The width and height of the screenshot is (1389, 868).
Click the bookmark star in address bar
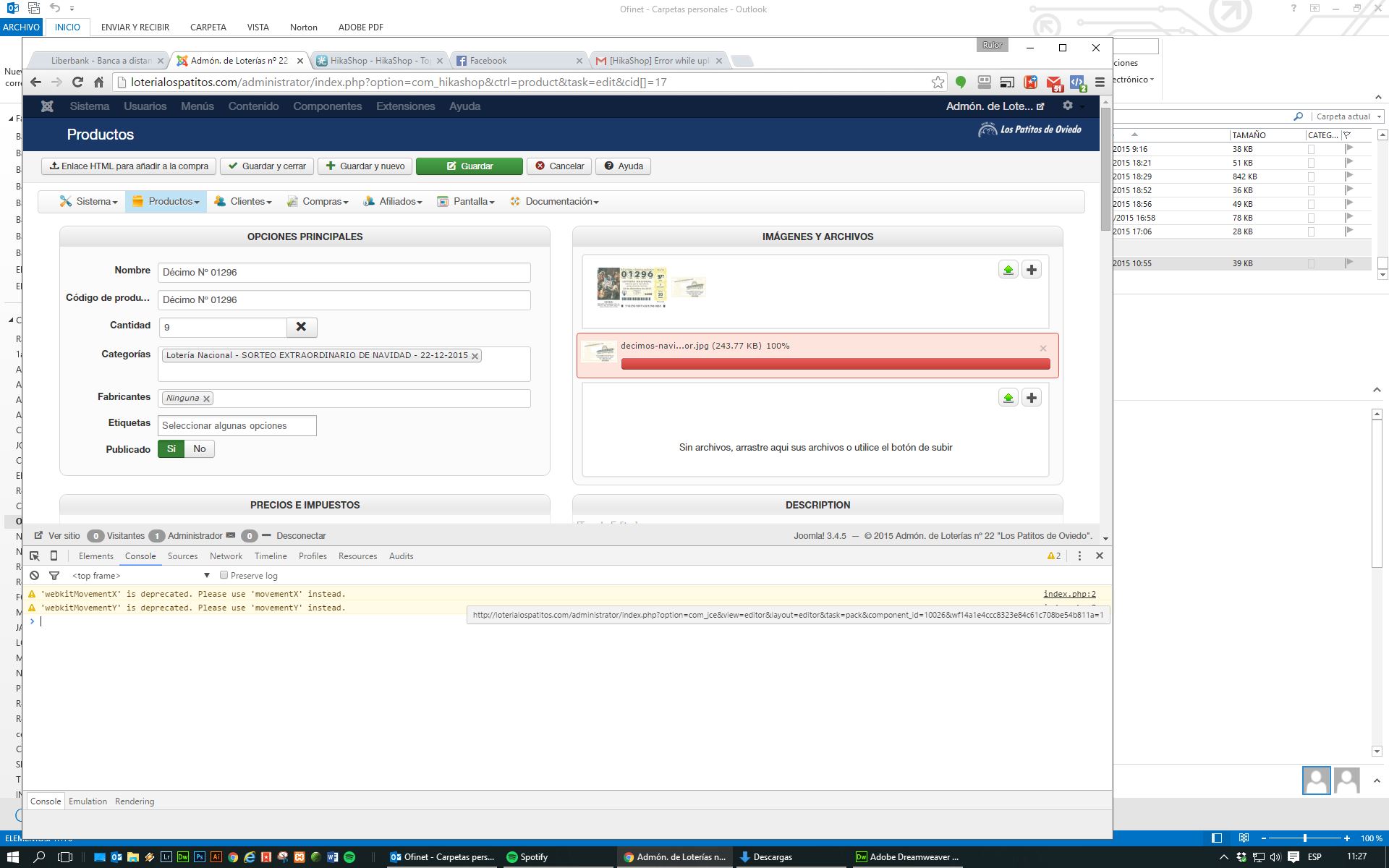[x=938, y=82]
